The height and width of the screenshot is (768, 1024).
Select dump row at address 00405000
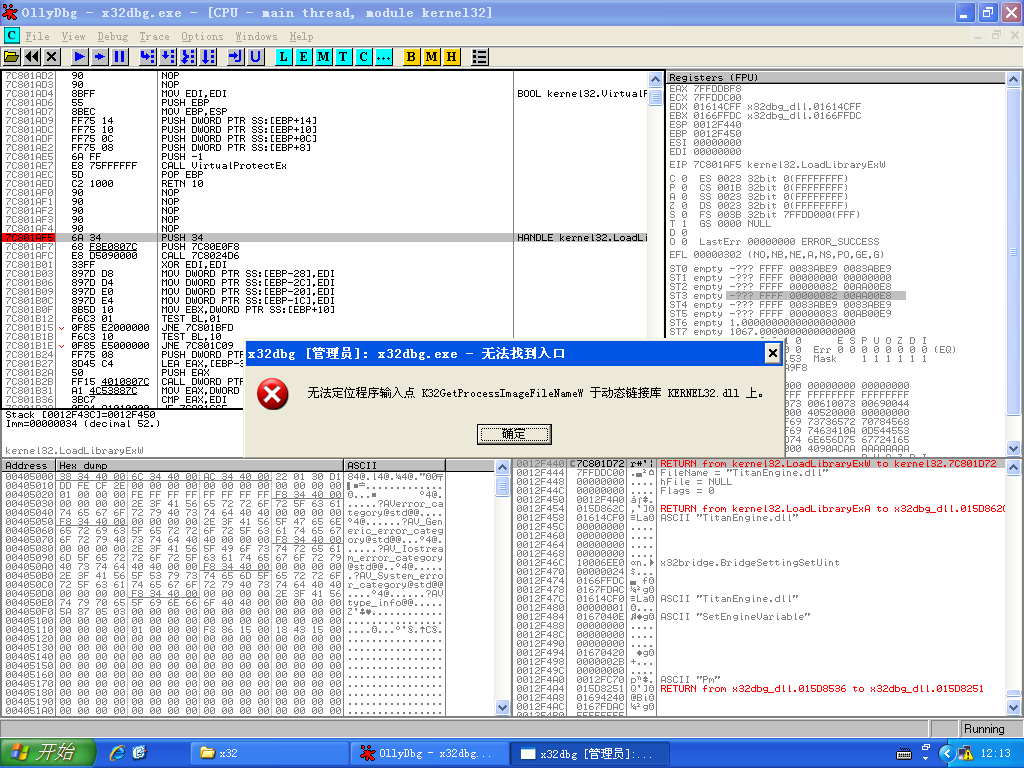click(224, 477)
